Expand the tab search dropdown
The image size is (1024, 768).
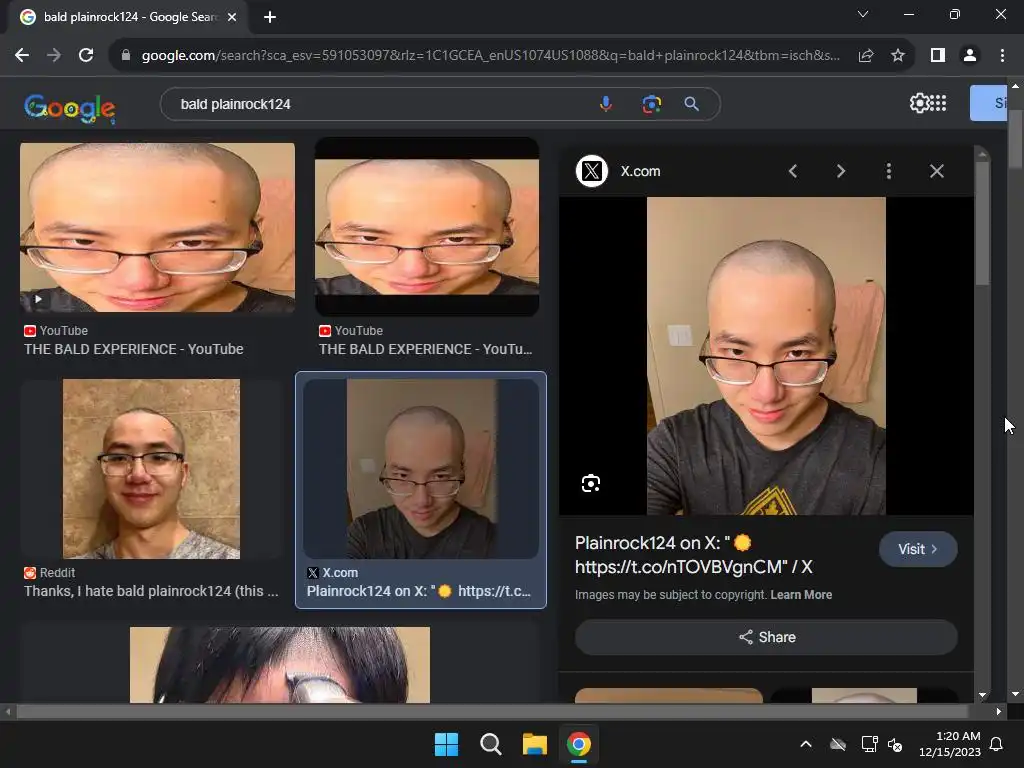863,14
